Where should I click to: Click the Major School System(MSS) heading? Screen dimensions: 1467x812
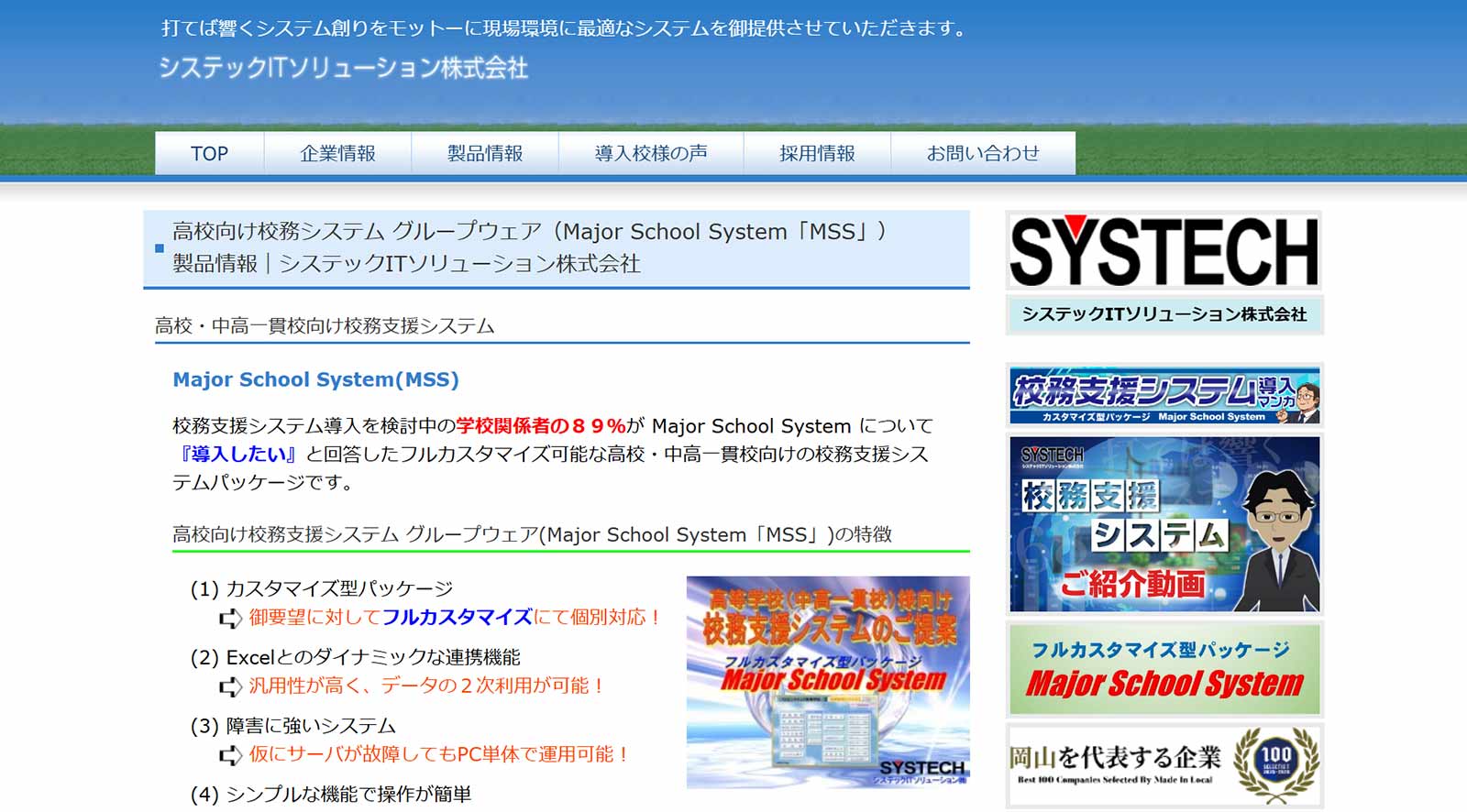pyautogui.click(x=315, y=379)
